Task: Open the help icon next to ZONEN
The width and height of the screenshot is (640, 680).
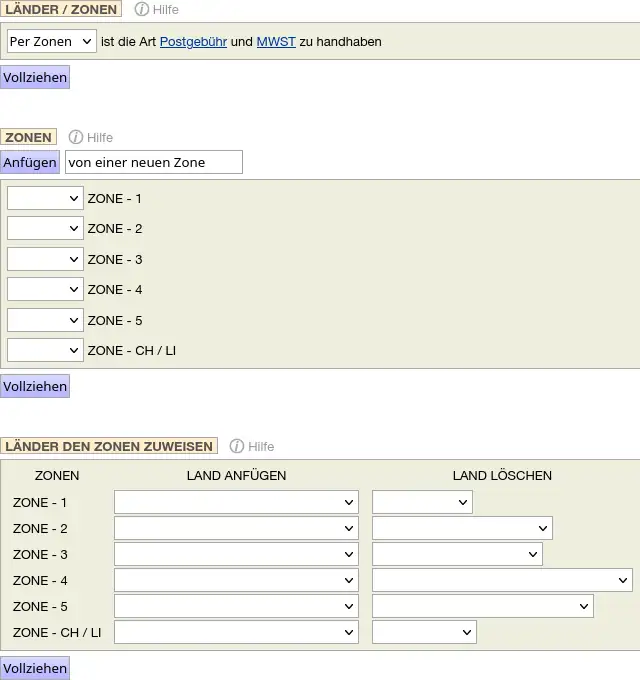Action: point(76,137)
